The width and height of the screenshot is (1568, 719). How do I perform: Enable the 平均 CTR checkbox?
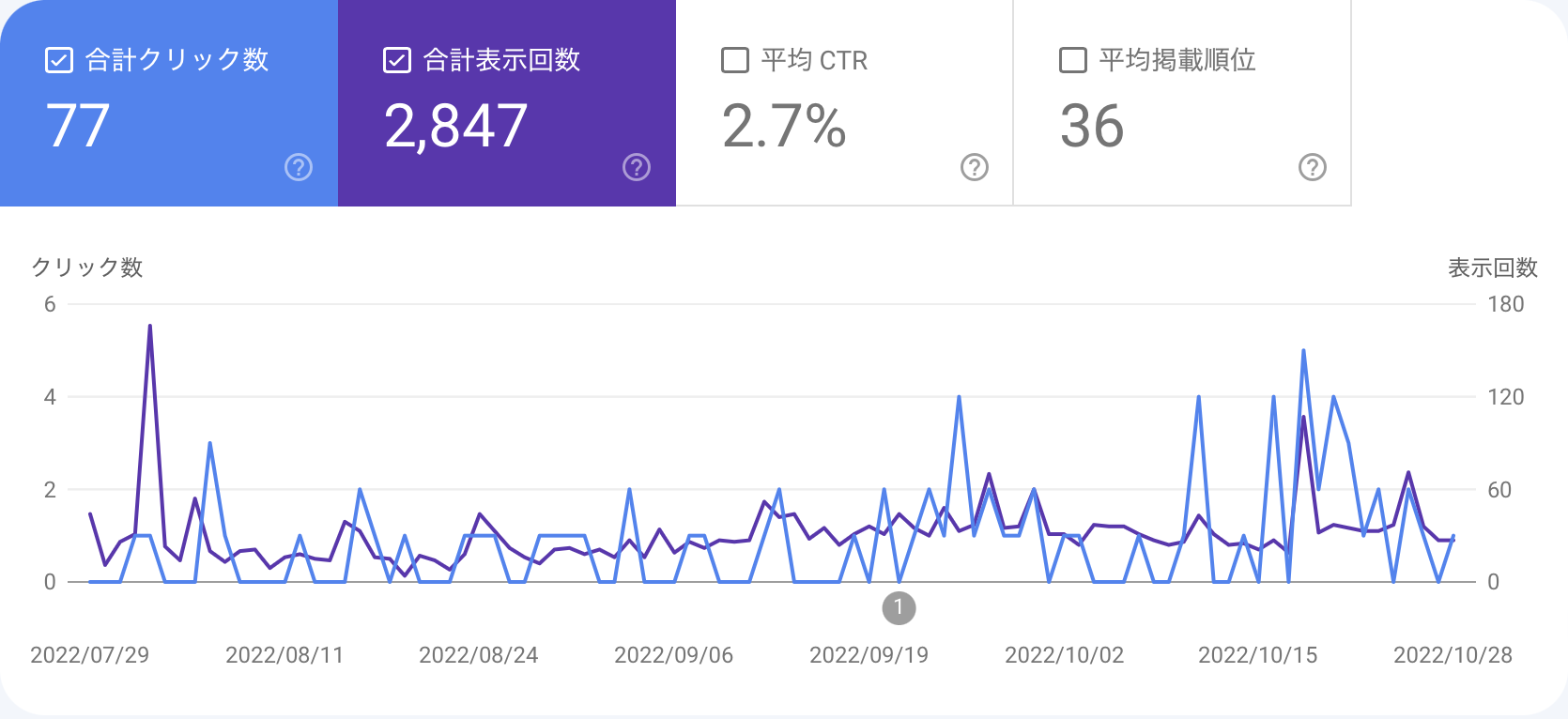(735, 60)
